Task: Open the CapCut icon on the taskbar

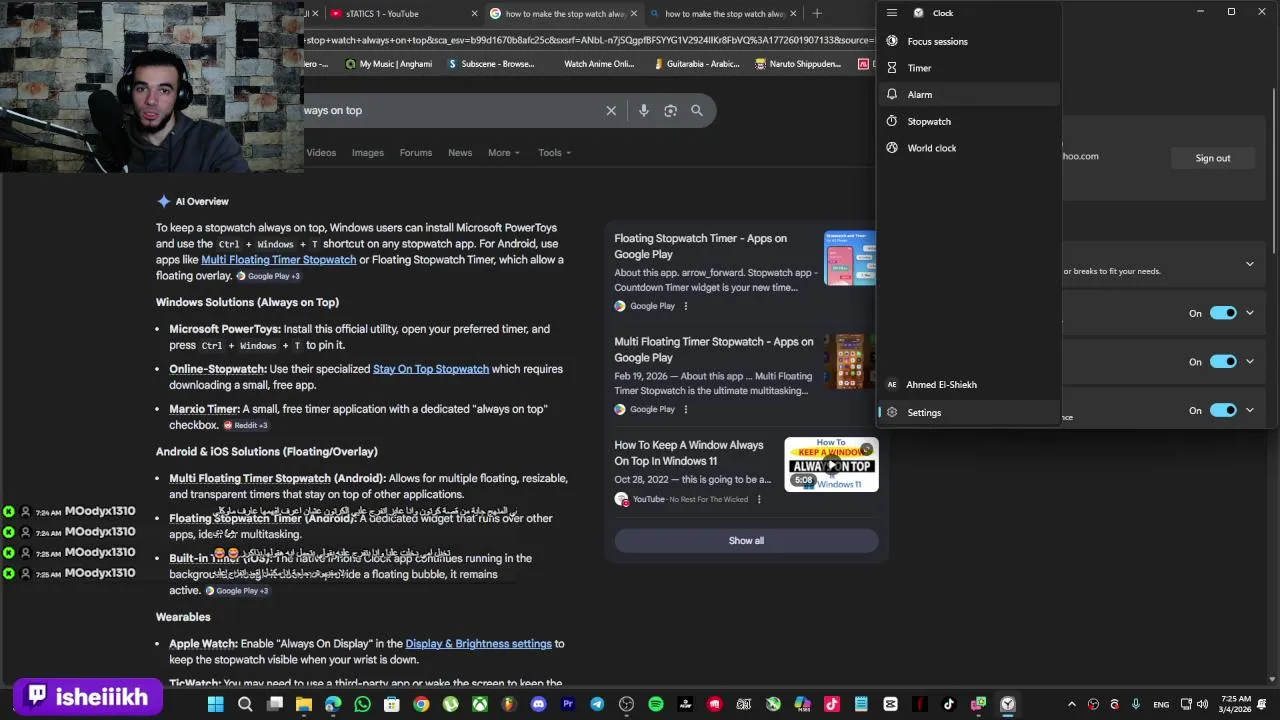Action: pos(890,704)
